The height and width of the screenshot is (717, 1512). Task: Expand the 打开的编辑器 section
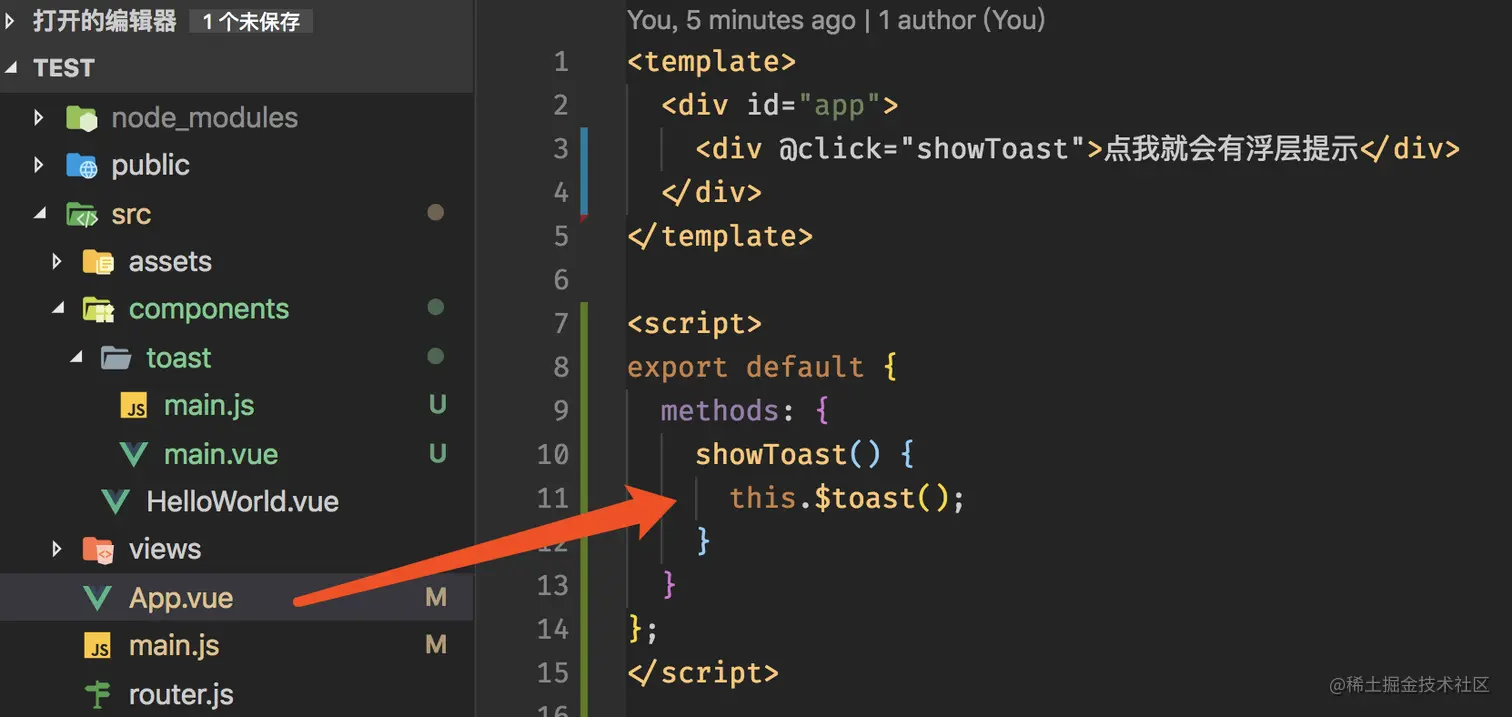(x=11, y=19)
